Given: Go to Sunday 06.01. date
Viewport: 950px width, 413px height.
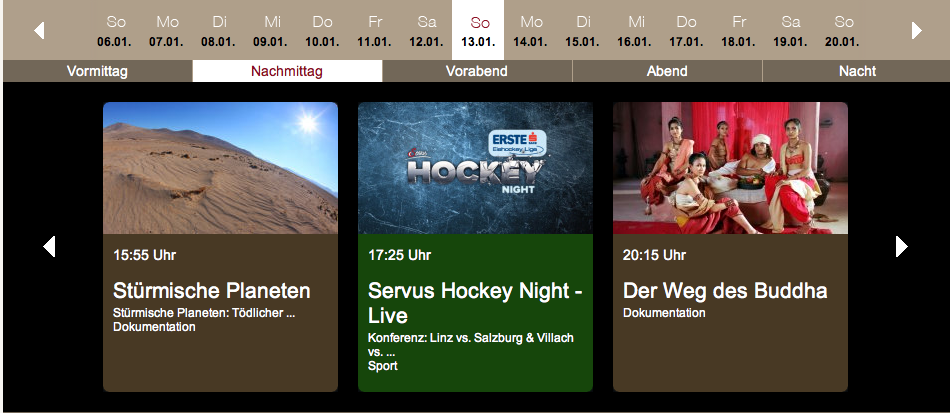Looking at the screenshot, I should click(x=116, y=31).
